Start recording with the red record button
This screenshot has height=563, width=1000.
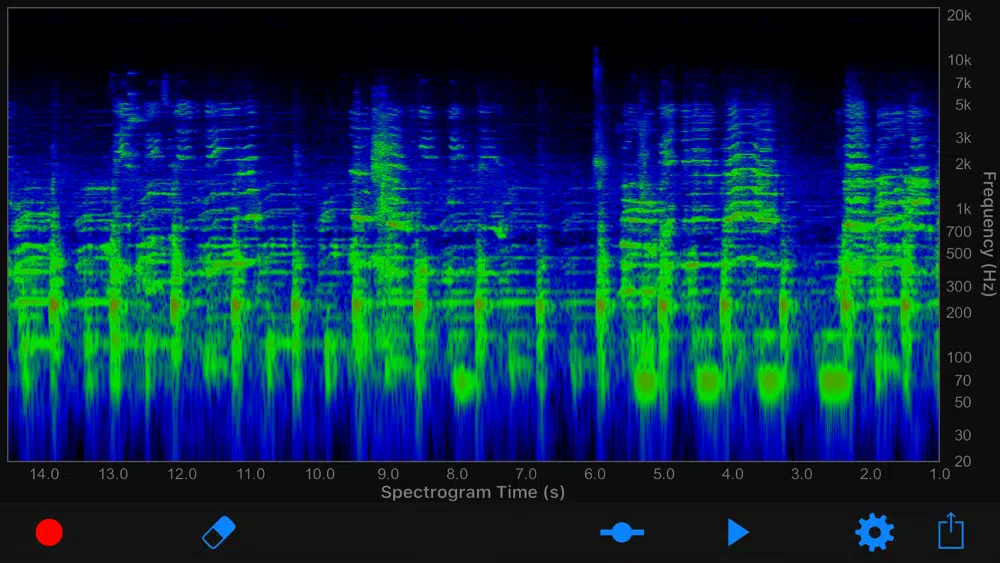tap(49, 532)
